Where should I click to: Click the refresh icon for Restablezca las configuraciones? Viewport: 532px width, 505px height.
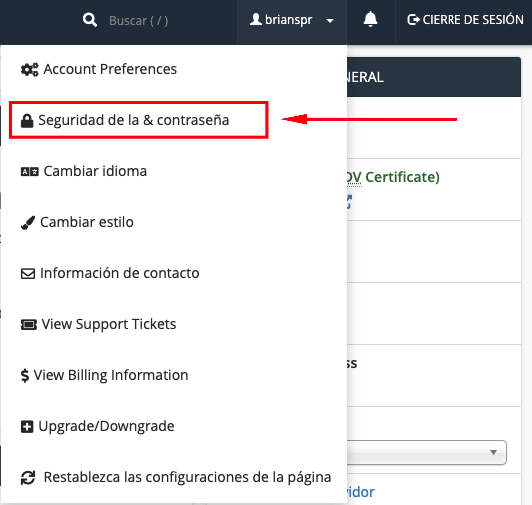tap(28, 478)
